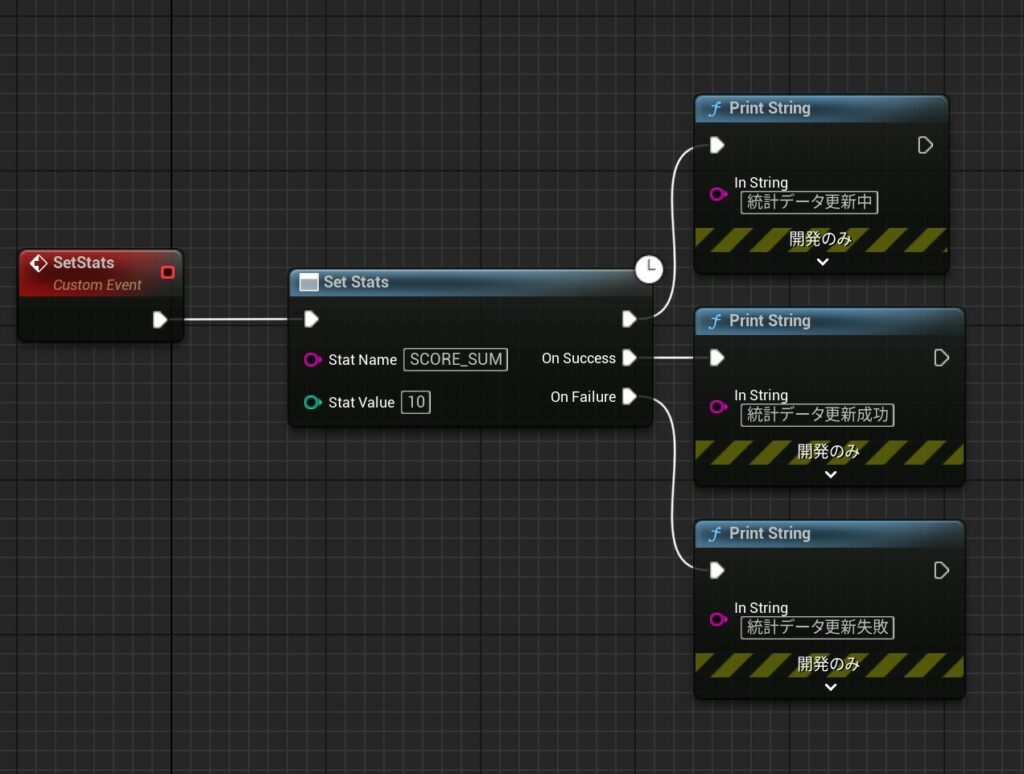Image resolution: width=1024 pixels, height=774 pixels.
Task: Expand the middle Print String node options
Action: 830,474
